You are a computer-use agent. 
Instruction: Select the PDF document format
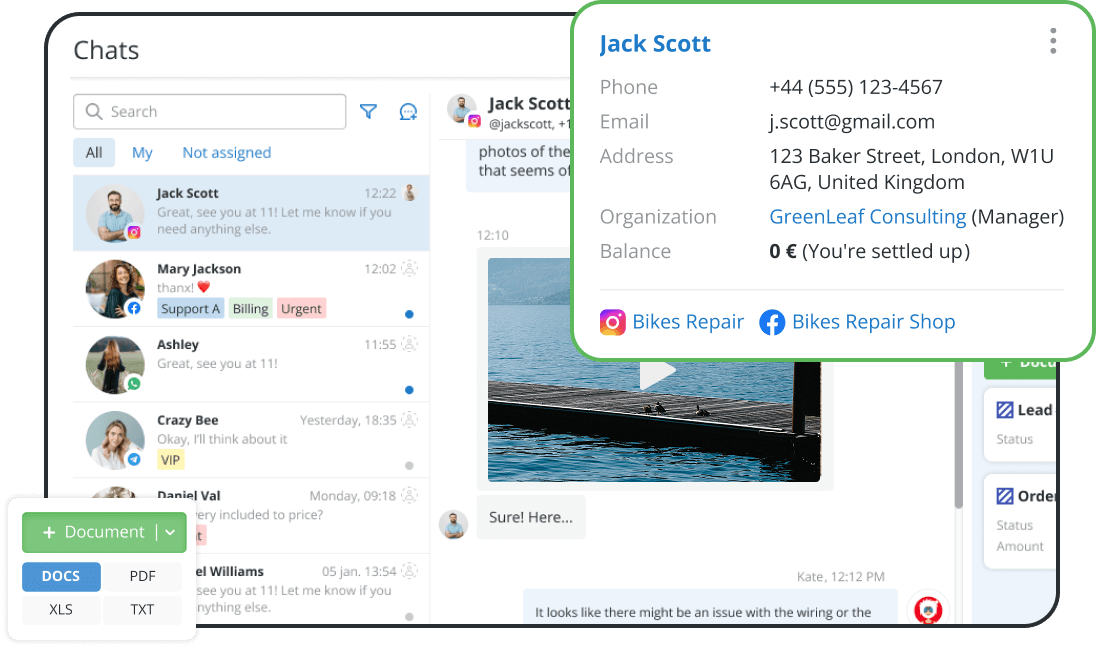pyautogui.click(x=142, y=577)
